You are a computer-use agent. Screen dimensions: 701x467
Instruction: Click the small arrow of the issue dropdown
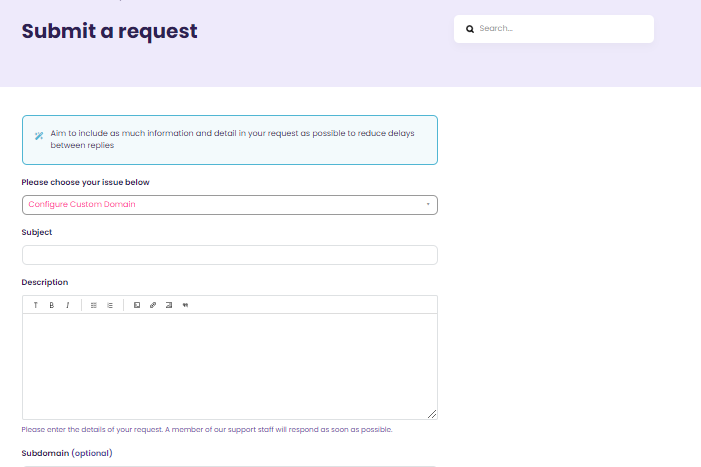click(x=428, y=204)
